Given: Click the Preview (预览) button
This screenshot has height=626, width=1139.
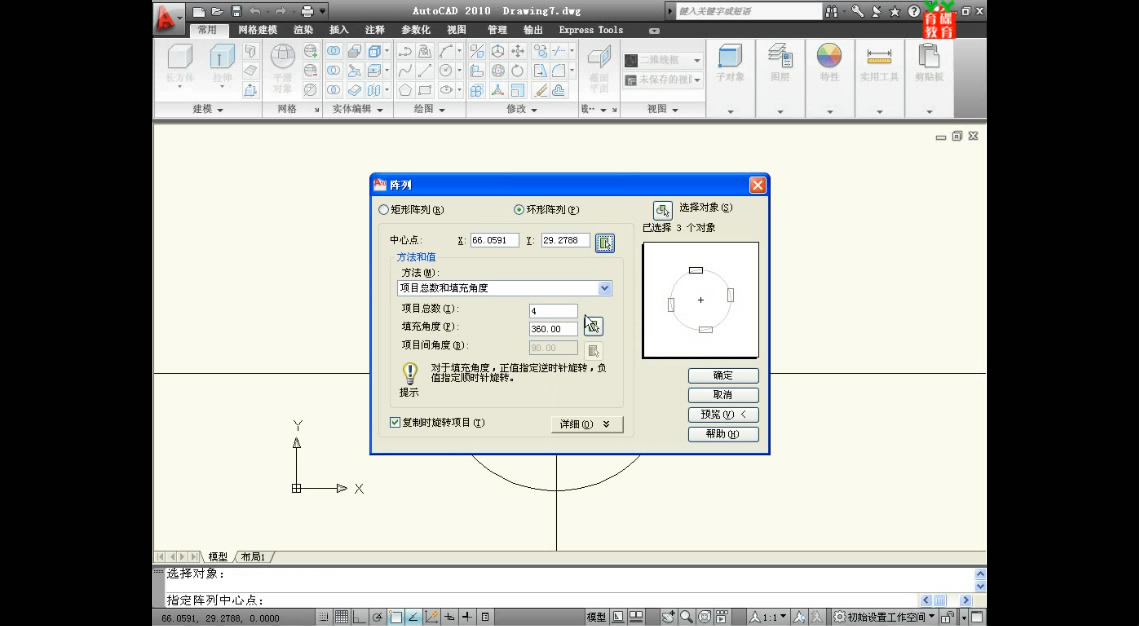Looking at the screenshot, I should click(x=723, y=415).
